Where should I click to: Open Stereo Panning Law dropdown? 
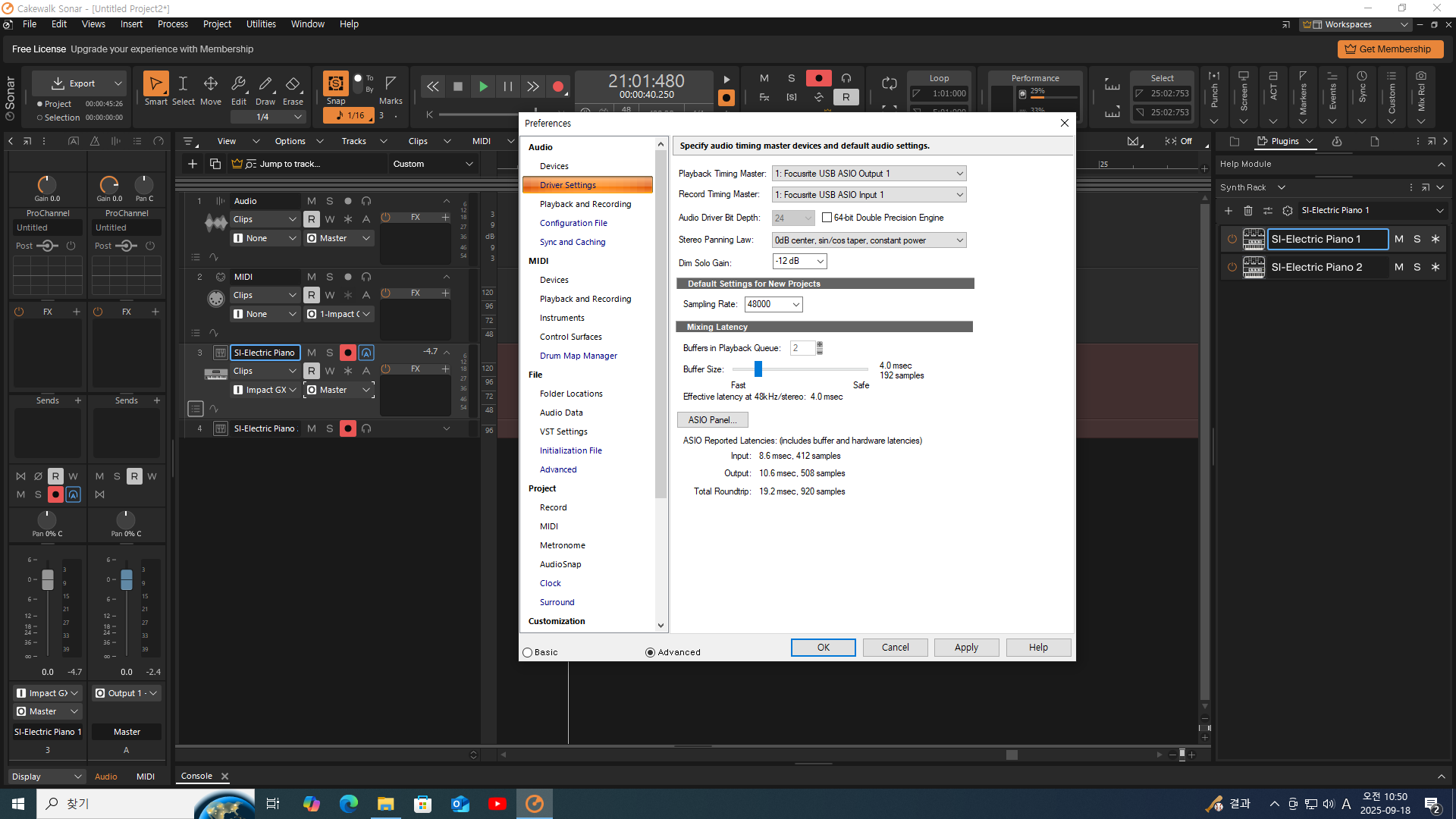(x=869, y=240)
